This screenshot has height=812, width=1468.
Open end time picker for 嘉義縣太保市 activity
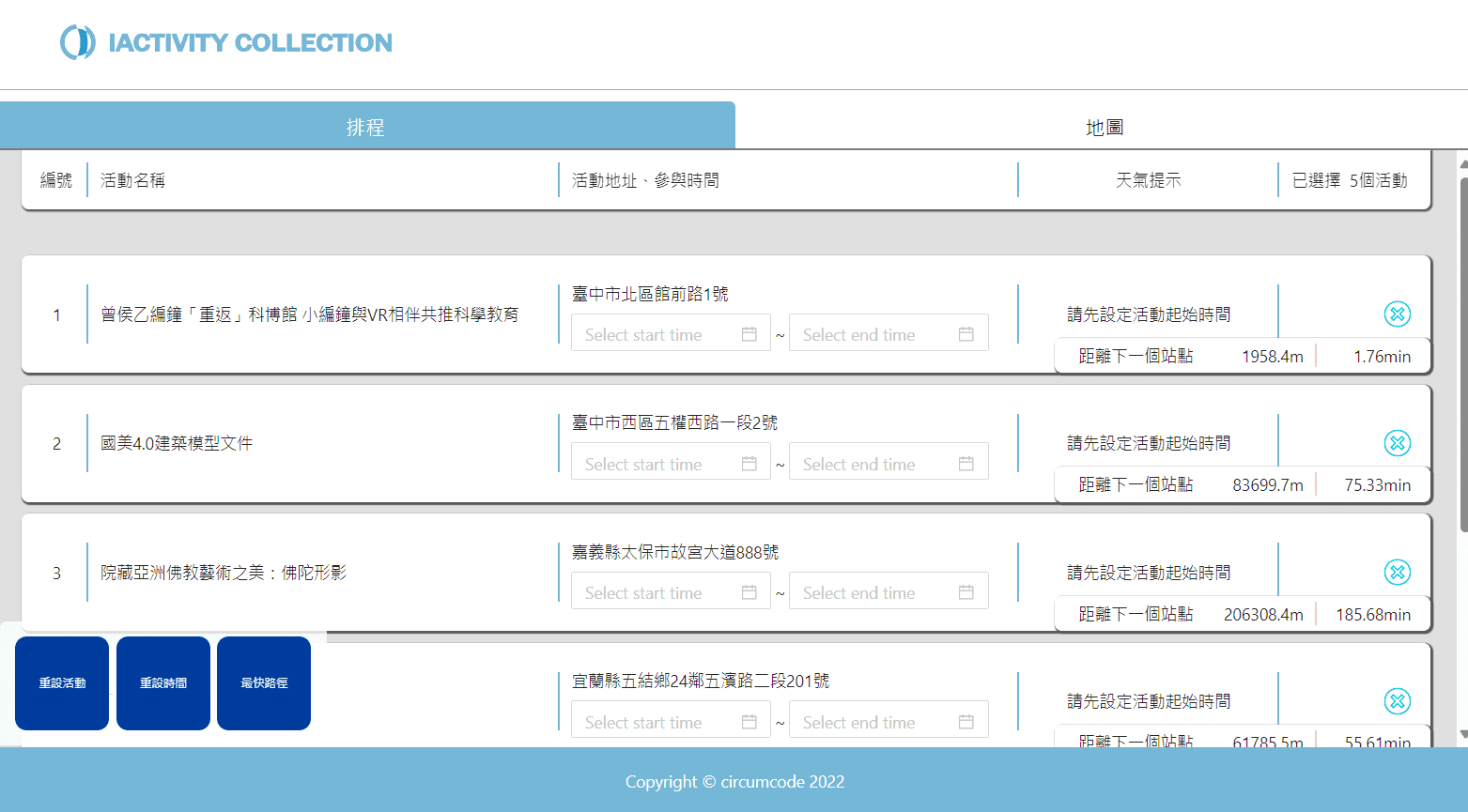[x=873, y=592]
